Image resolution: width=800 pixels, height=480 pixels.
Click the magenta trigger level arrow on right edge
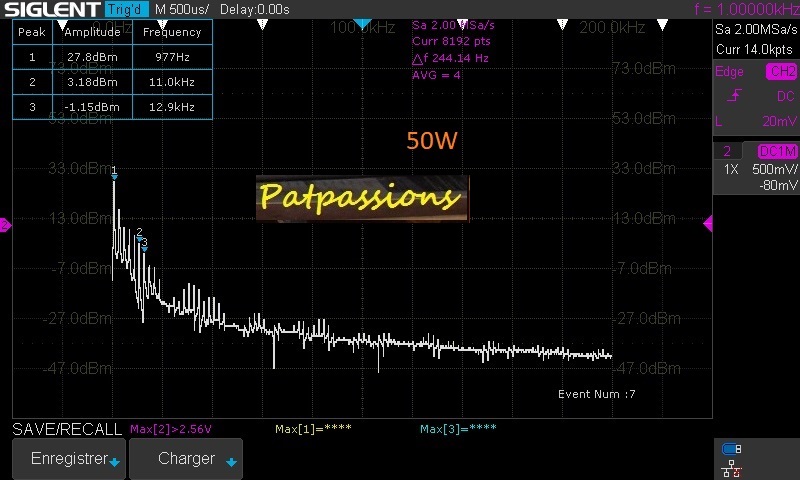(708, 224)
